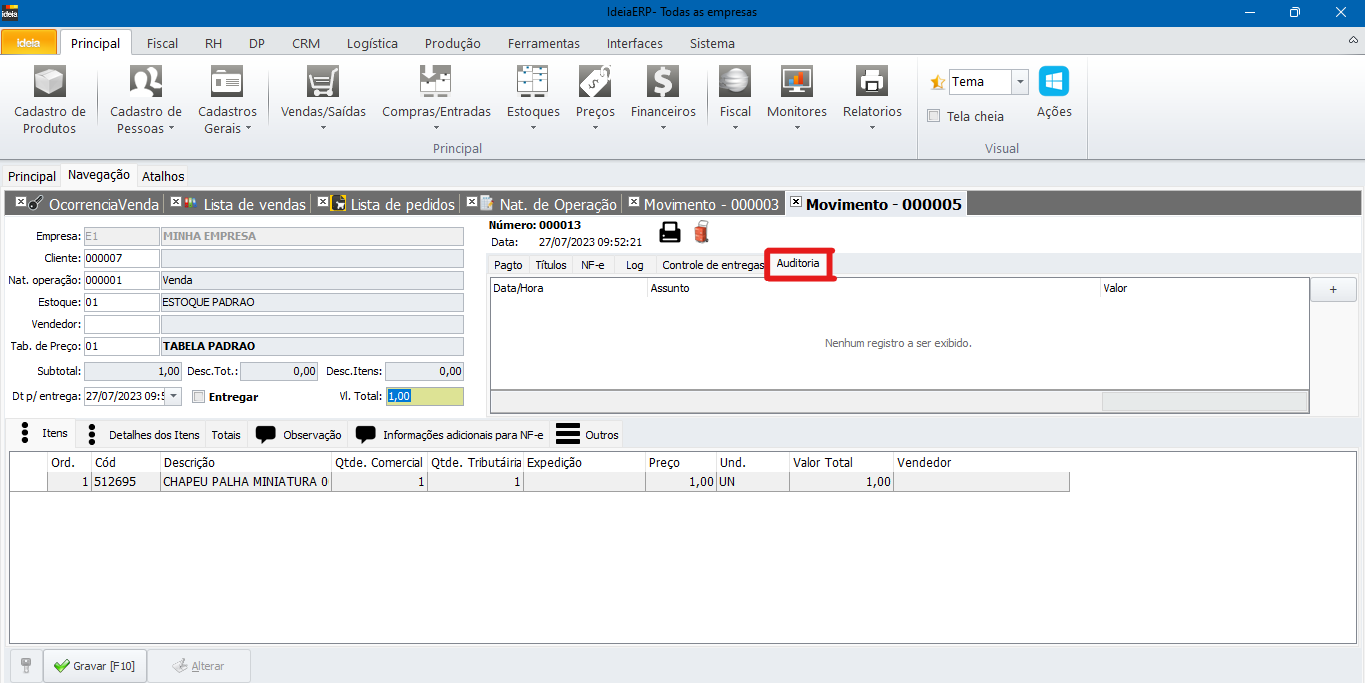
Task: Open the Relatorios printer icon
Action: coord(871,83)
